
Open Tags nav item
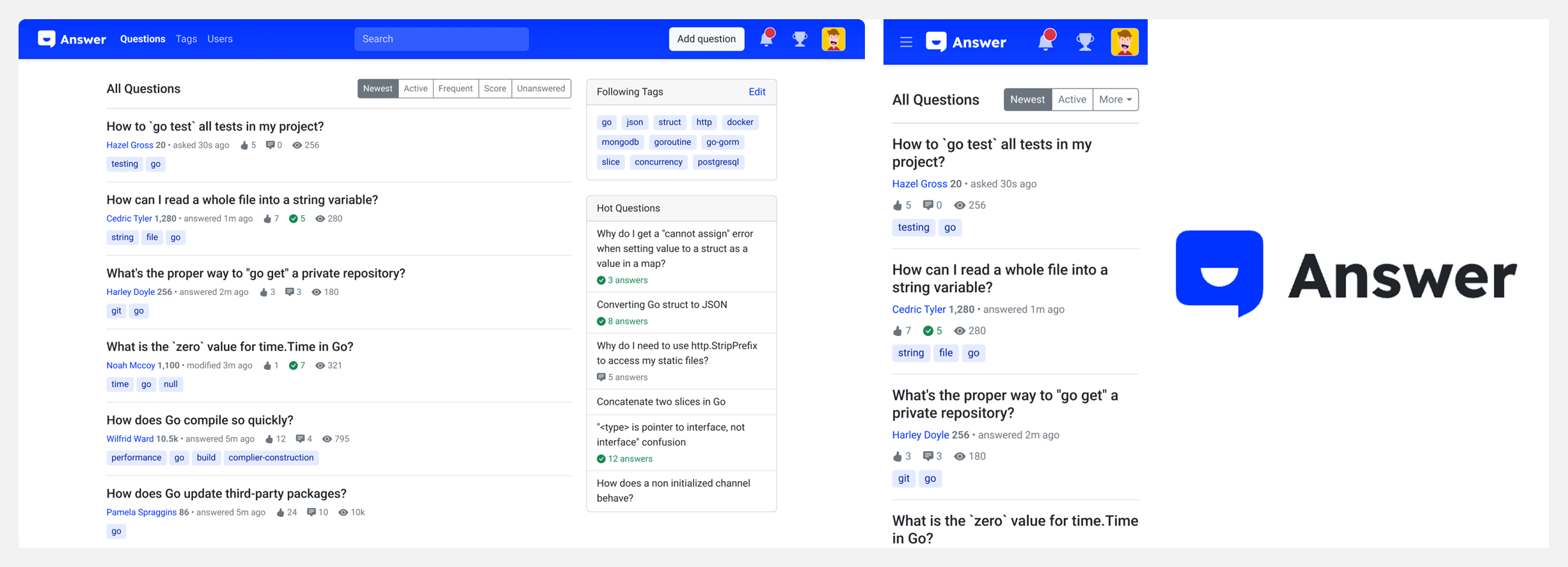186,39
